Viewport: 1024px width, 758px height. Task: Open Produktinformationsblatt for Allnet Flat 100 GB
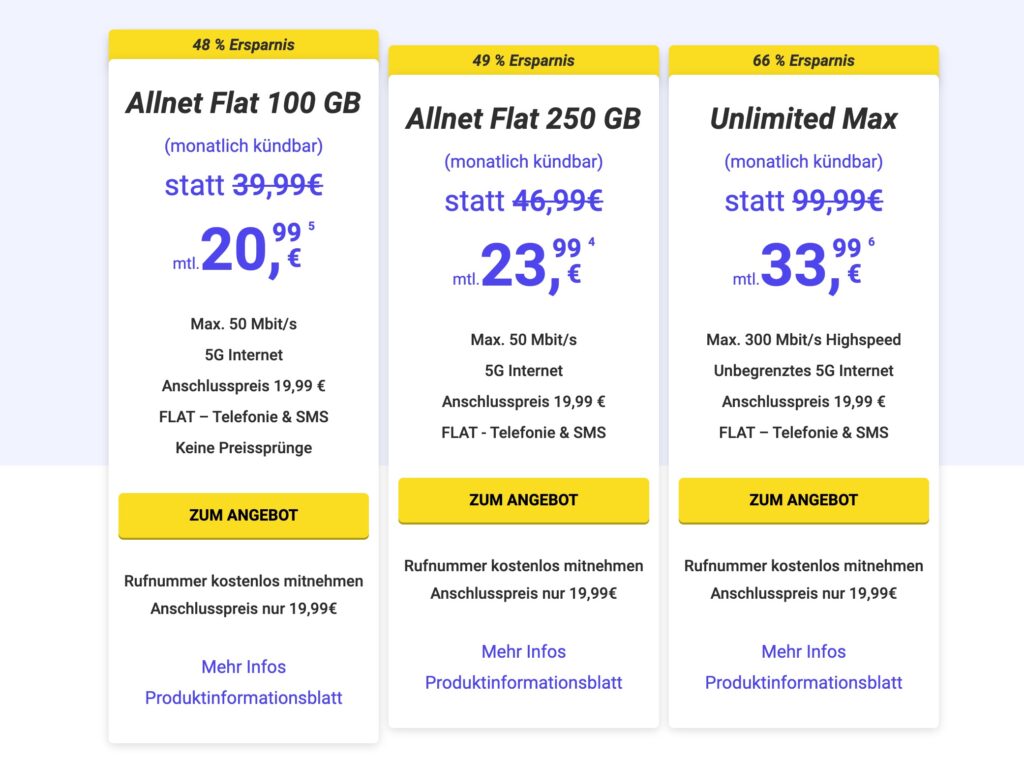pos(243,698)
